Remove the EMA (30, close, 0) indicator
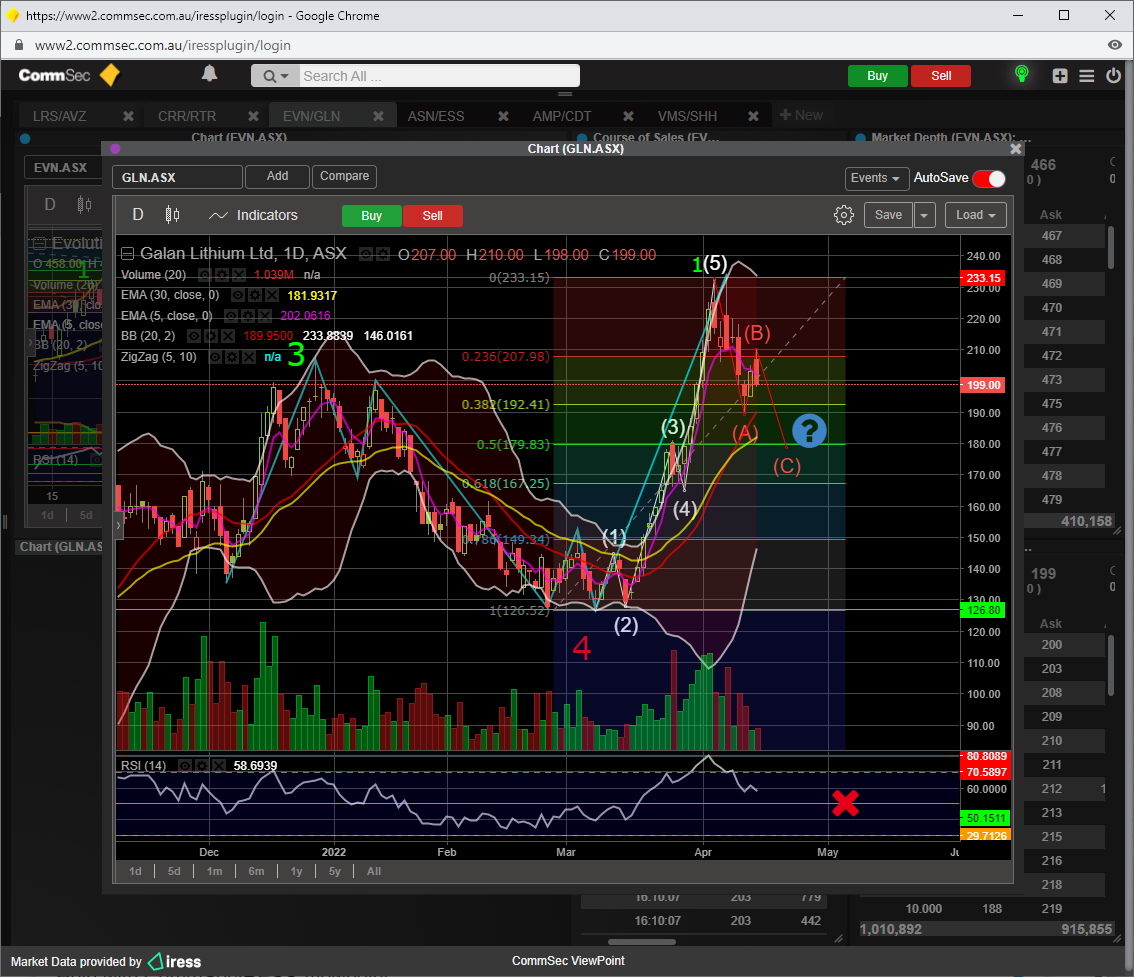 point(271,295)
